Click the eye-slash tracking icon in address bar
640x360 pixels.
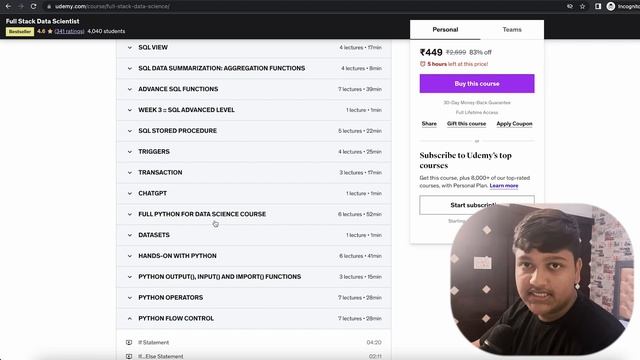[570, 6]
